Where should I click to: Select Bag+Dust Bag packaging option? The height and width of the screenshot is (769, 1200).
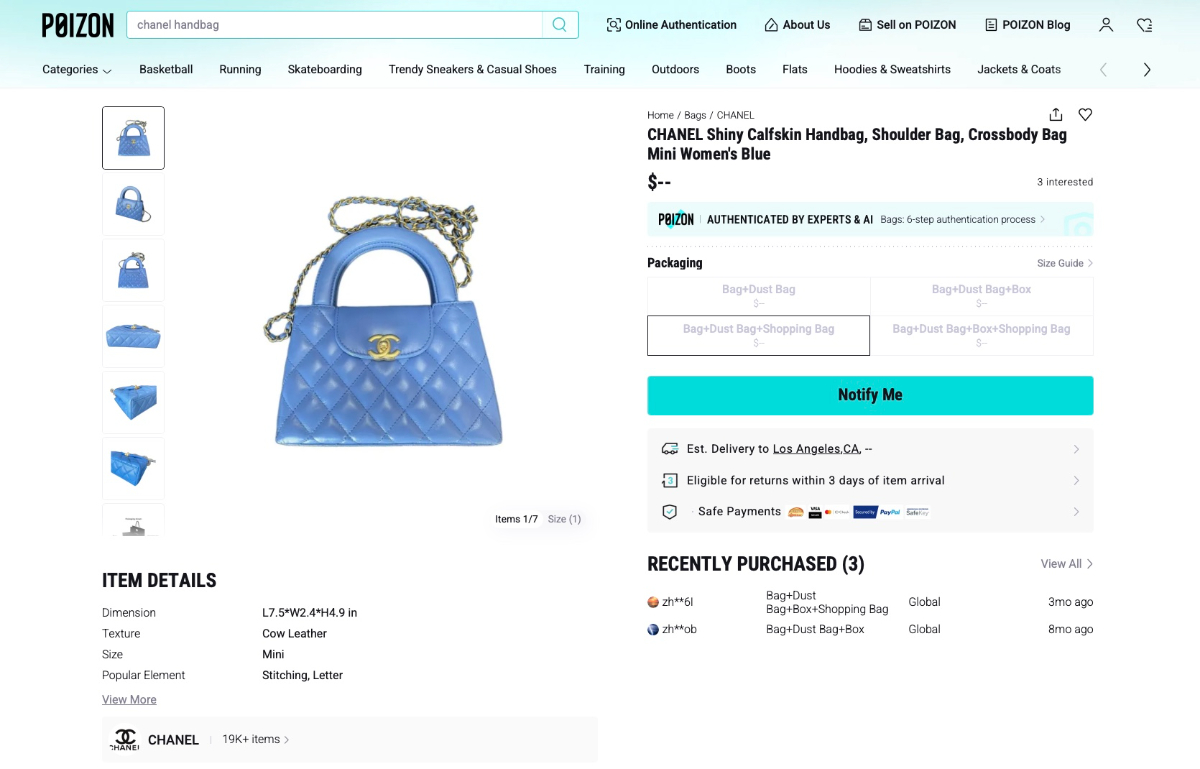pos(758,295)
